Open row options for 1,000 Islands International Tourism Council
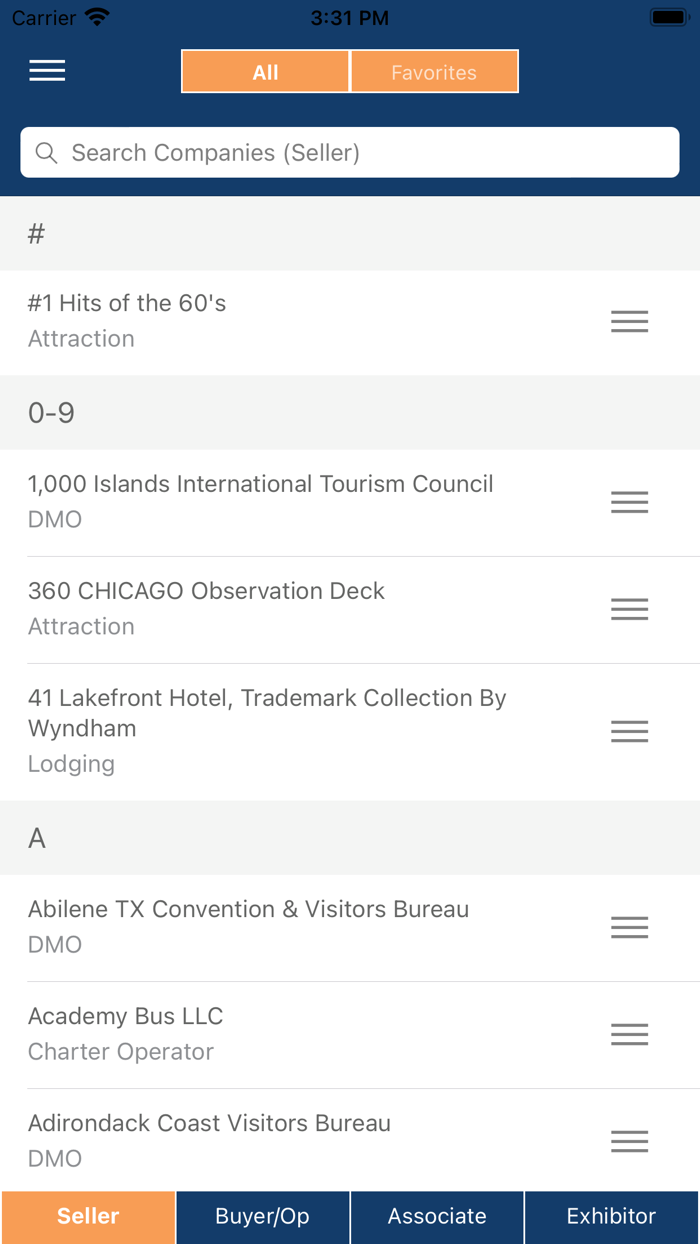Image resolution: width=700 pixels, height=1244 pixels. [629, 501]
